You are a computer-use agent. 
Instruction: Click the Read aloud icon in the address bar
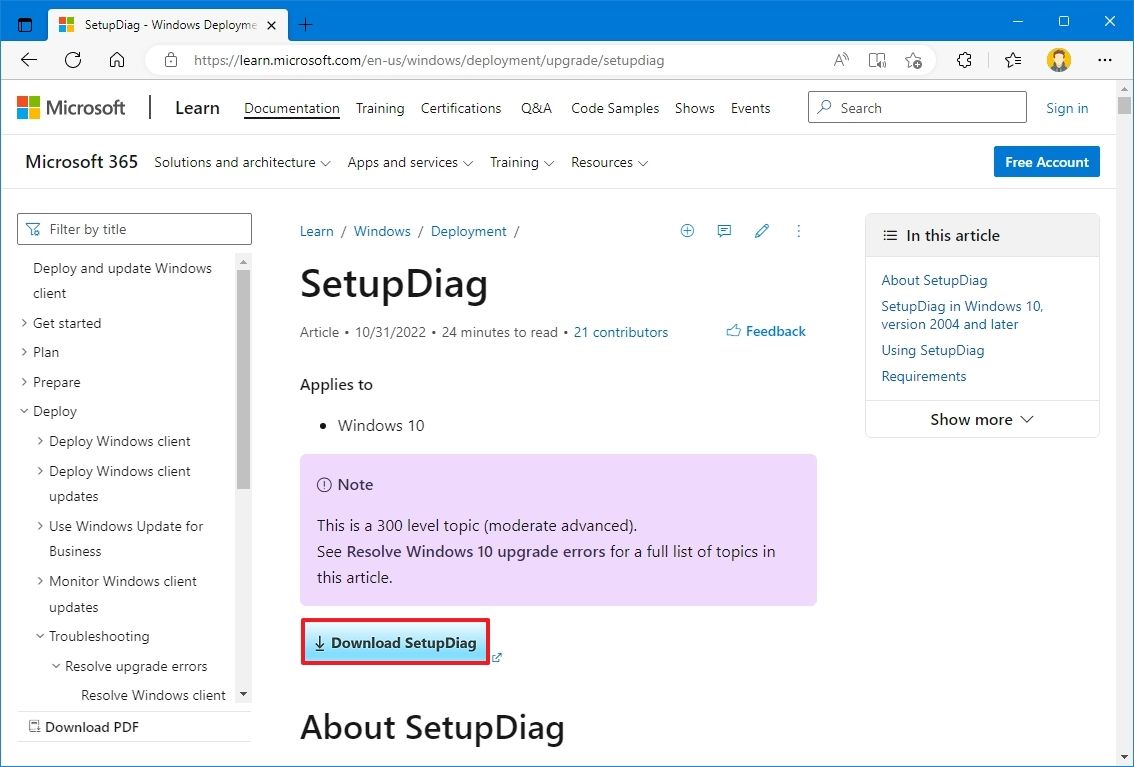pos(840,60)
